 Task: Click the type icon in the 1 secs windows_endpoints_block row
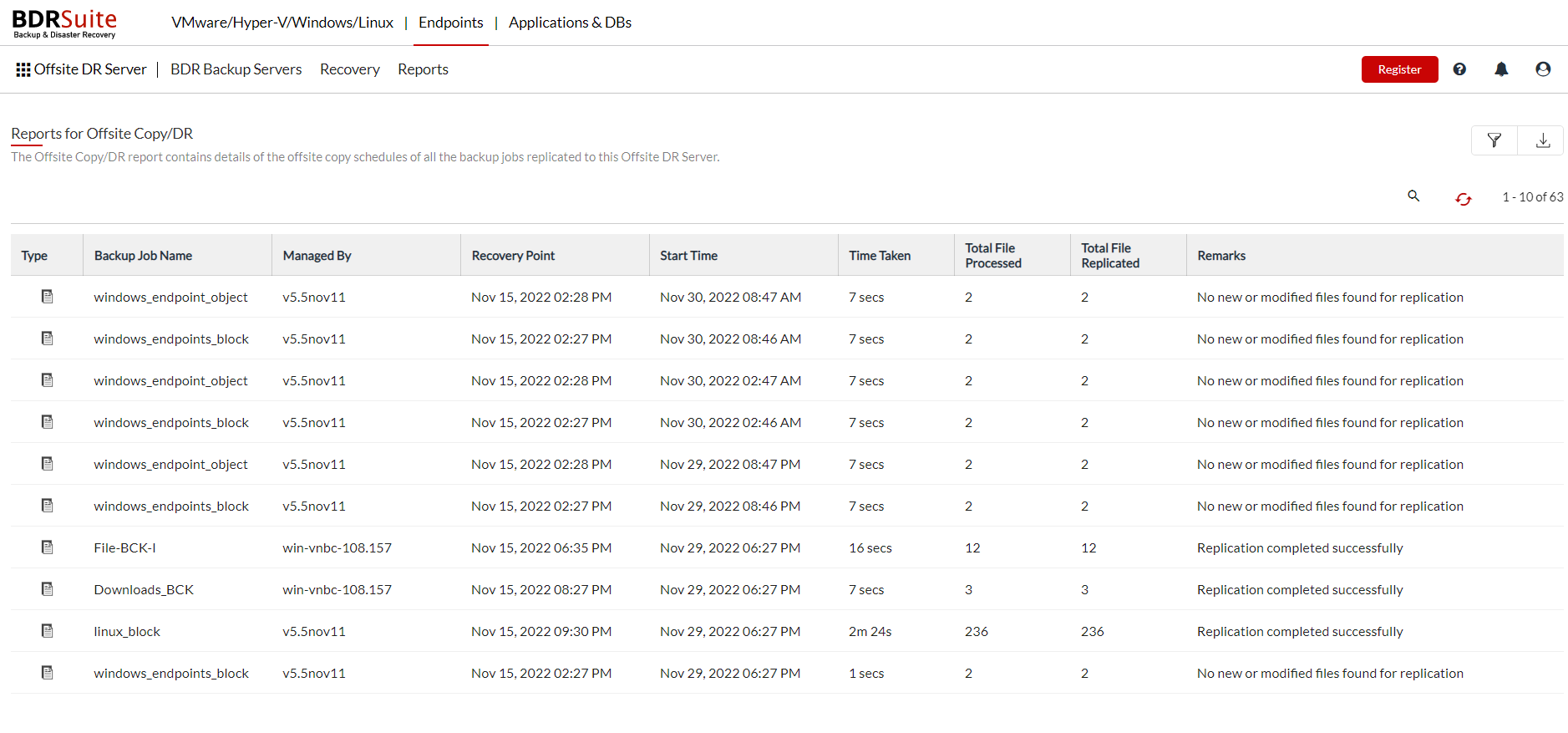(48, 673)
